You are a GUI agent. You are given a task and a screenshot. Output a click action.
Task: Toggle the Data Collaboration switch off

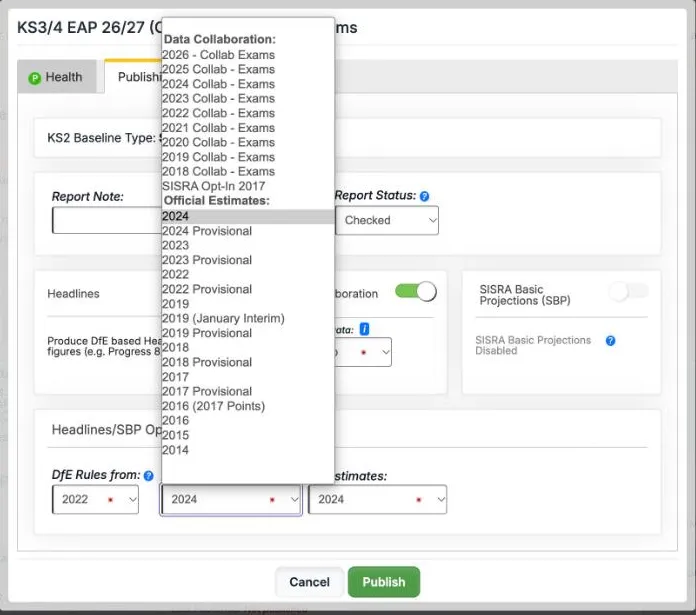click(416, 292)
